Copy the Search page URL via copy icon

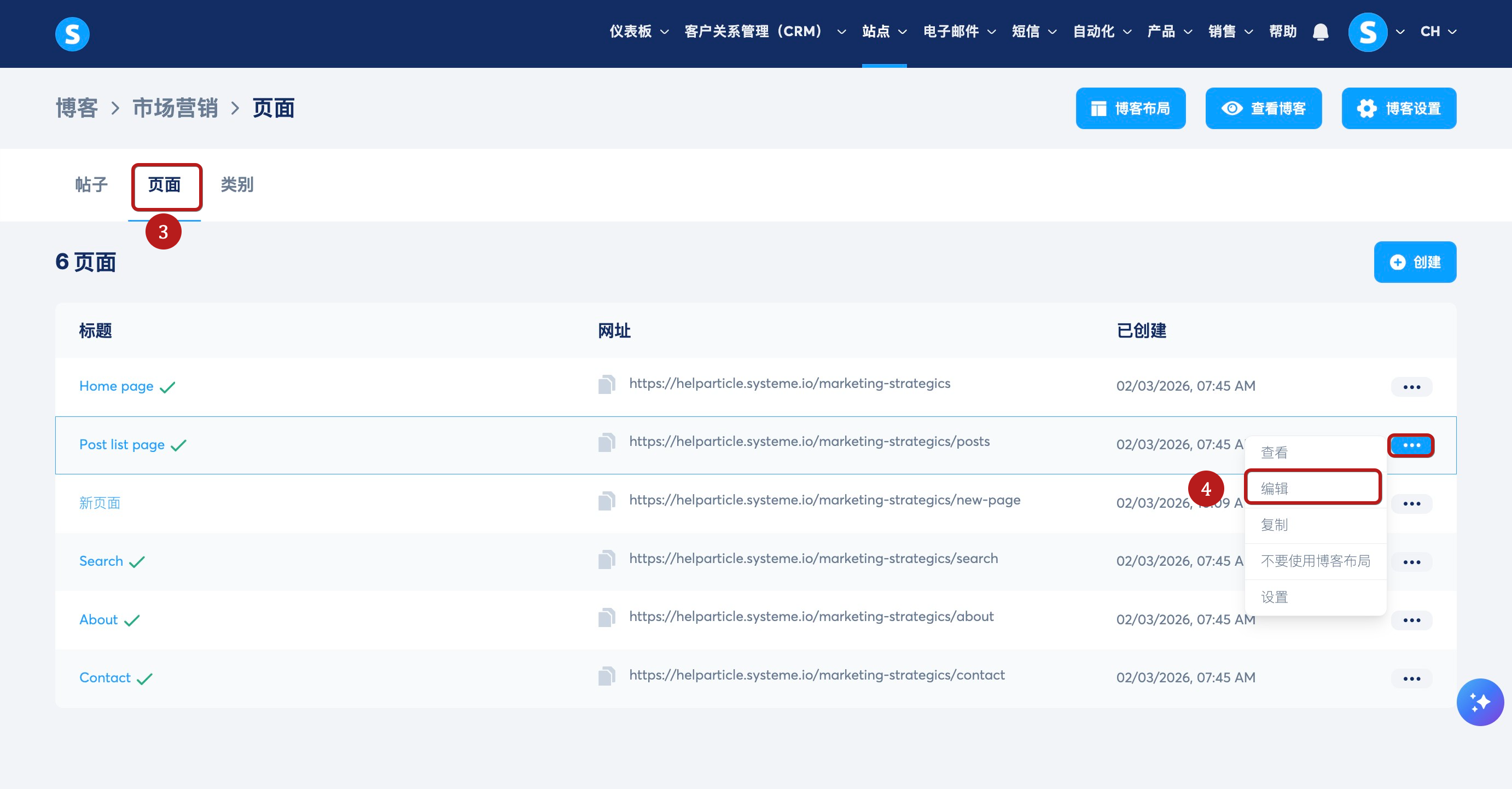click(x=606, y=559)
